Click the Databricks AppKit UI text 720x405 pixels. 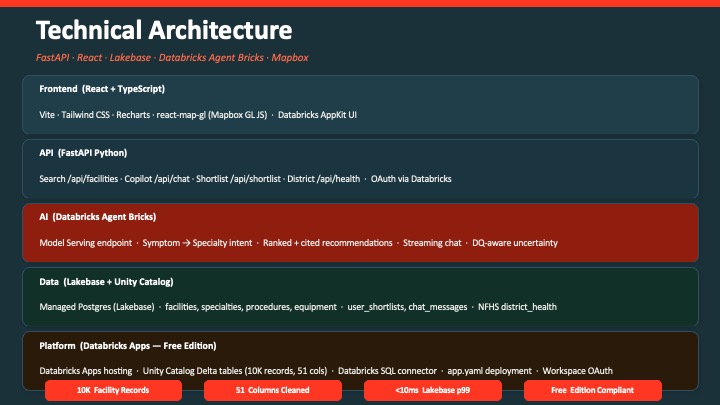pyautogui.click(x=317, y=115)
